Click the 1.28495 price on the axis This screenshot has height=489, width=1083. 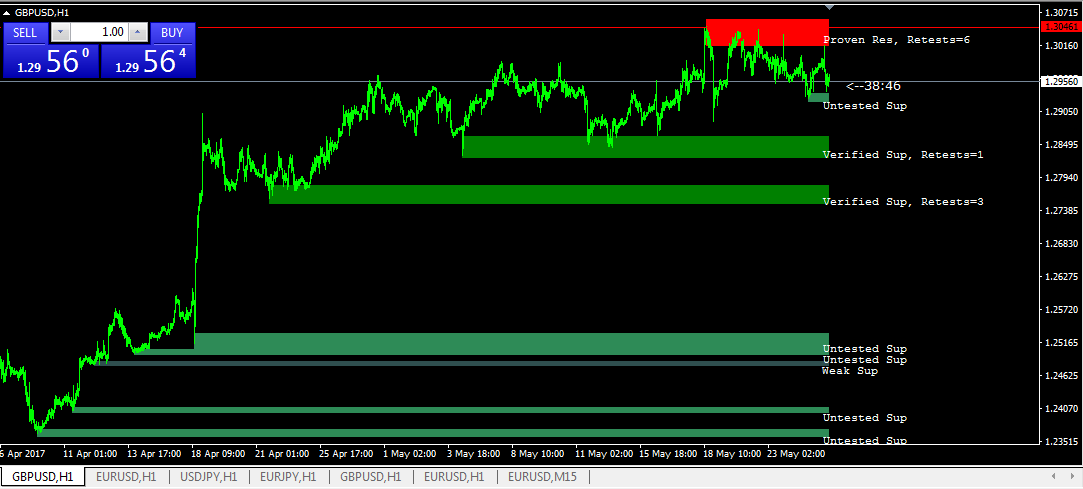pyautogui.click(x=1061, y=144)
